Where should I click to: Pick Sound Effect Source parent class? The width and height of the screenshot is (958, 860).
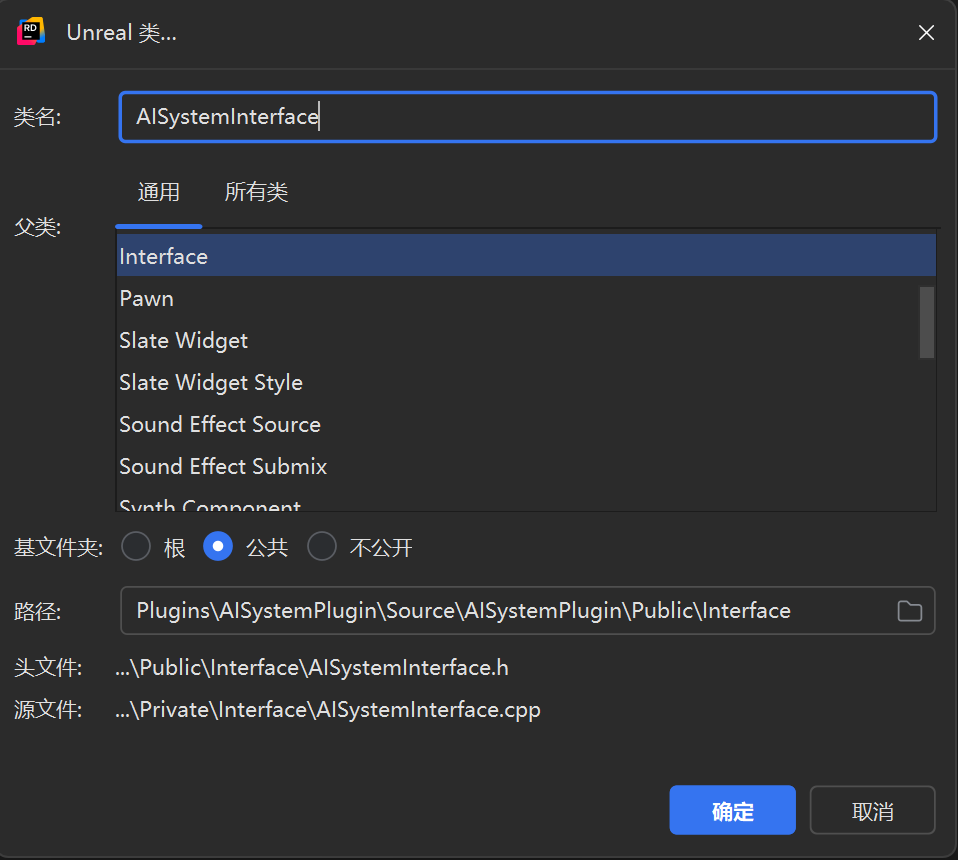(x=526, y=425)
